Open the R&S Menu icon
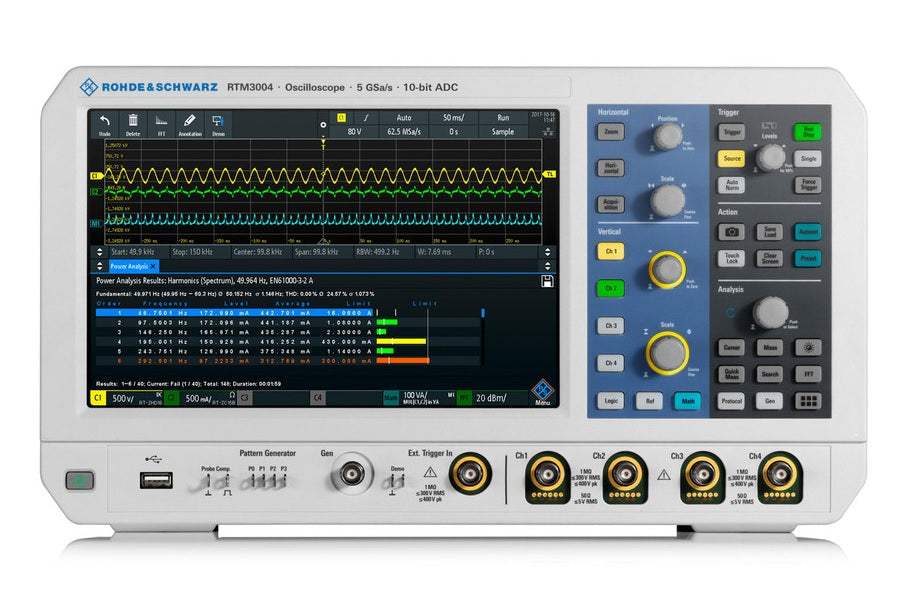 point(543,391)
